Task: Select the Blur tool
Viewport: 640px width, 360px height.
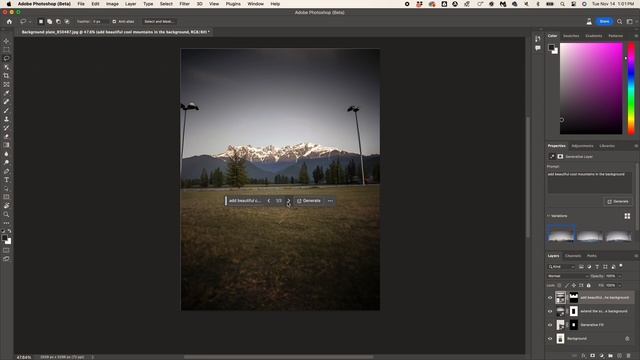Action: (x=6, y=154)
